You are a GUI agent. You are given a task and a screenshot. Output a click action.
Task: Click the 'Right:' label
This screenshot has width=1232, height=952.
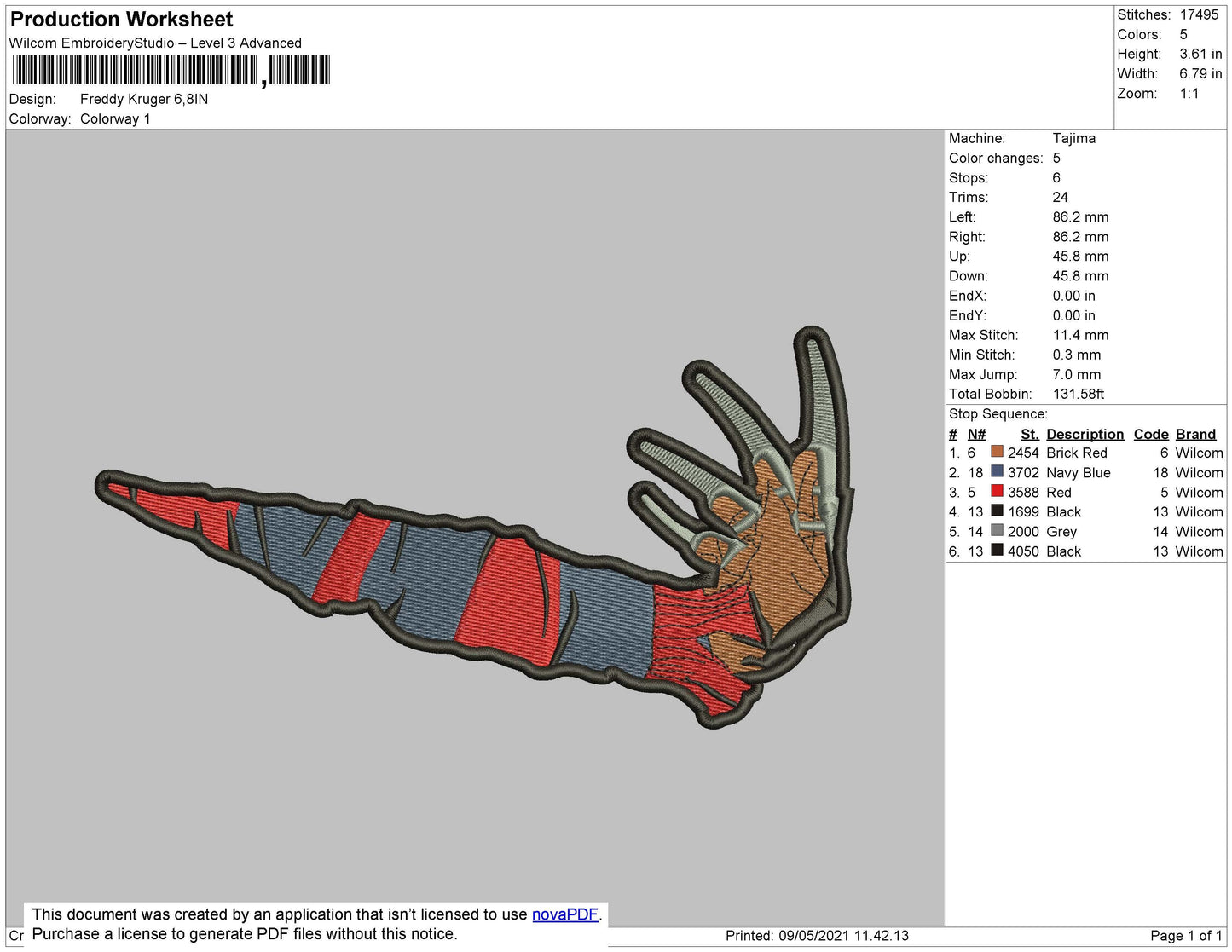pyautogui.click(x=967, y=237)
